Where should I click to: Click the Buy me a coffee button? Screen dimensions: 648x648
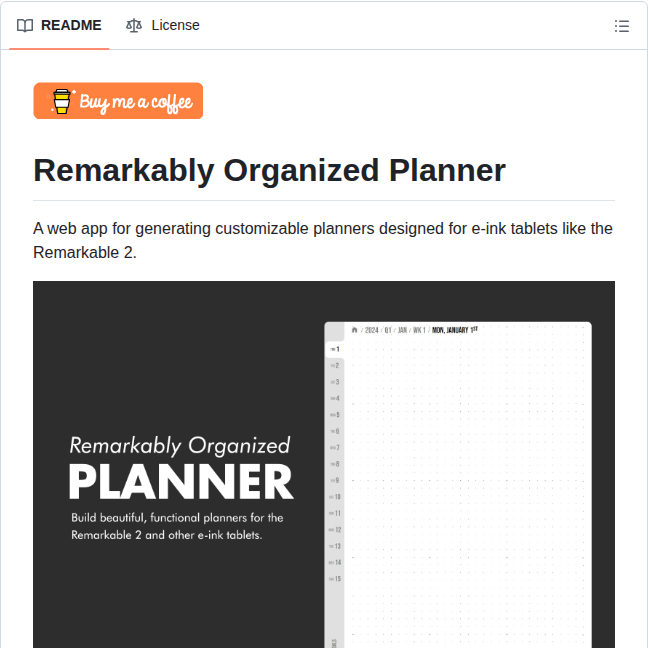(118, 101)
